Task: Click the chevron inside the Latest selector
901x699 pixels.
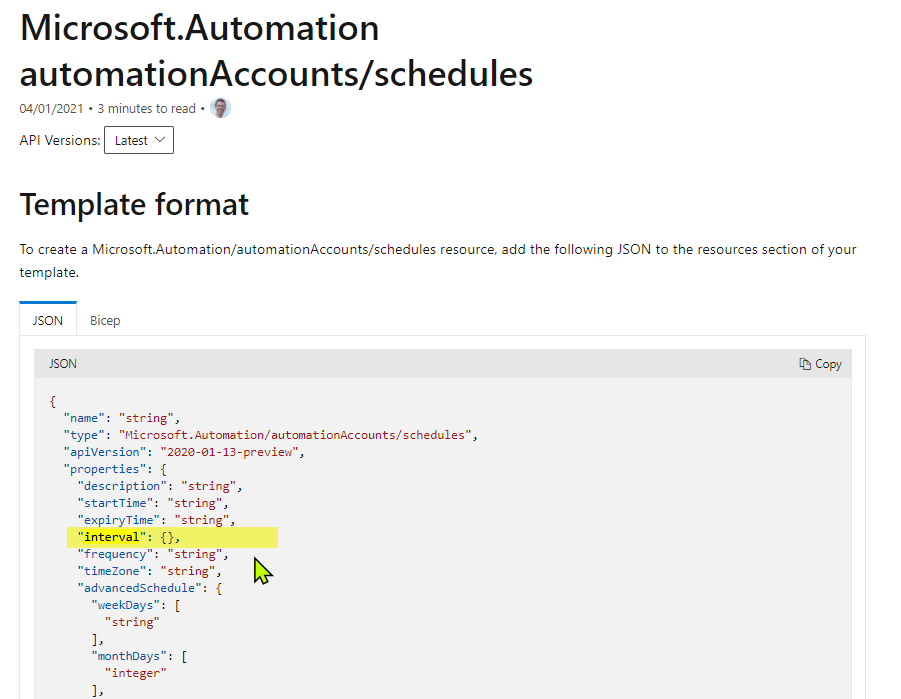Action: pyautogui.click(x=160, y=140)
